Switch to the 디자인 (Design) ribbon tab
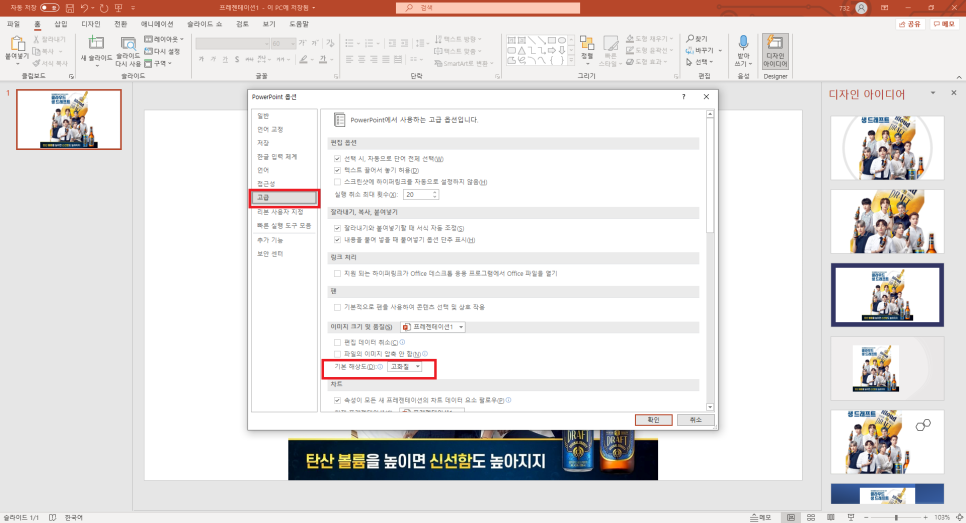The height and width of the screenshot is (523, 966). (x=91, y=24)
